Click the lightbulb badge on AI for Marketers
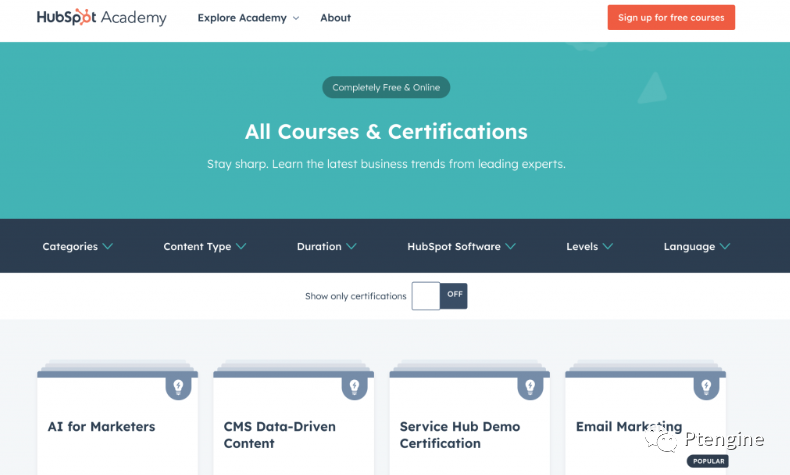 click(x=178, y=387)
